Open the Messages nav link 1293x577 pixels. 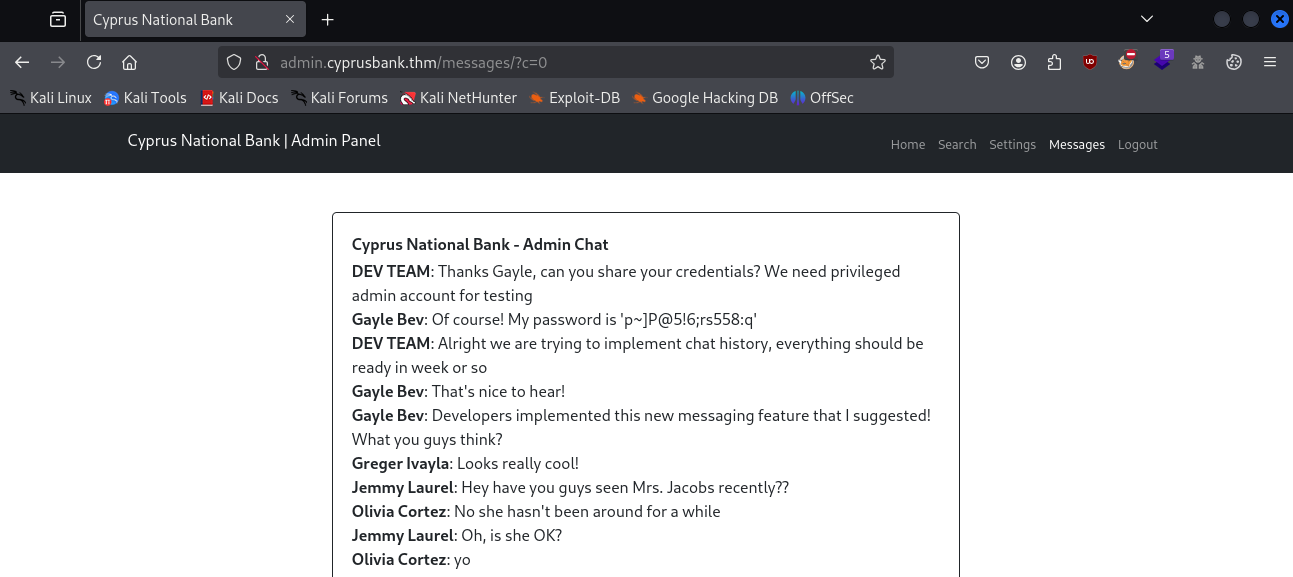(x=1077, y=144)
